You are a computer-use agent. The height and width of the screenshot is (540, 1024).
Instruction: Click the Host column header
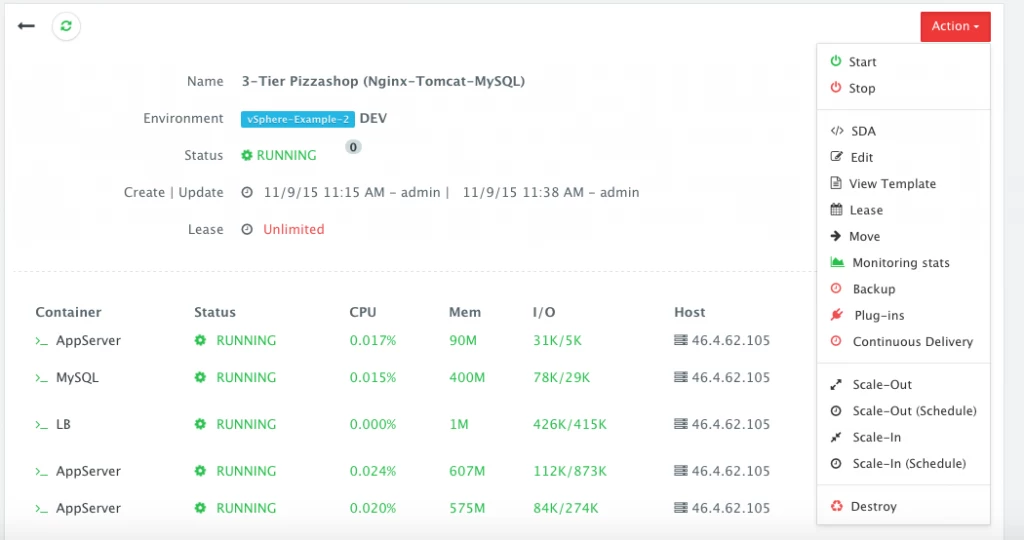point(690,312)
